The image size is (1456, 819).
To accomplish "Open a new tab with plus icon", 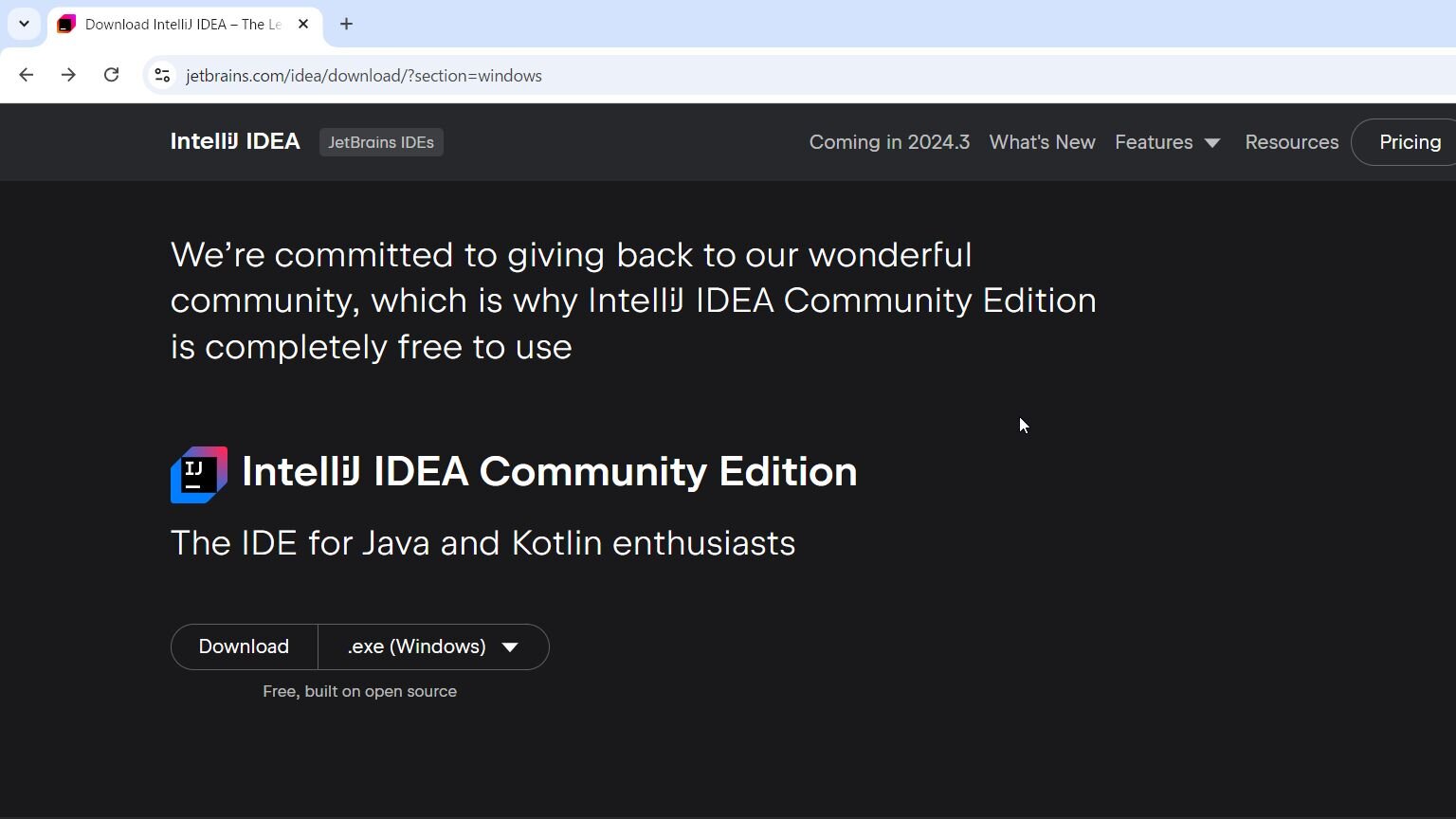I will tap(346, 24).
